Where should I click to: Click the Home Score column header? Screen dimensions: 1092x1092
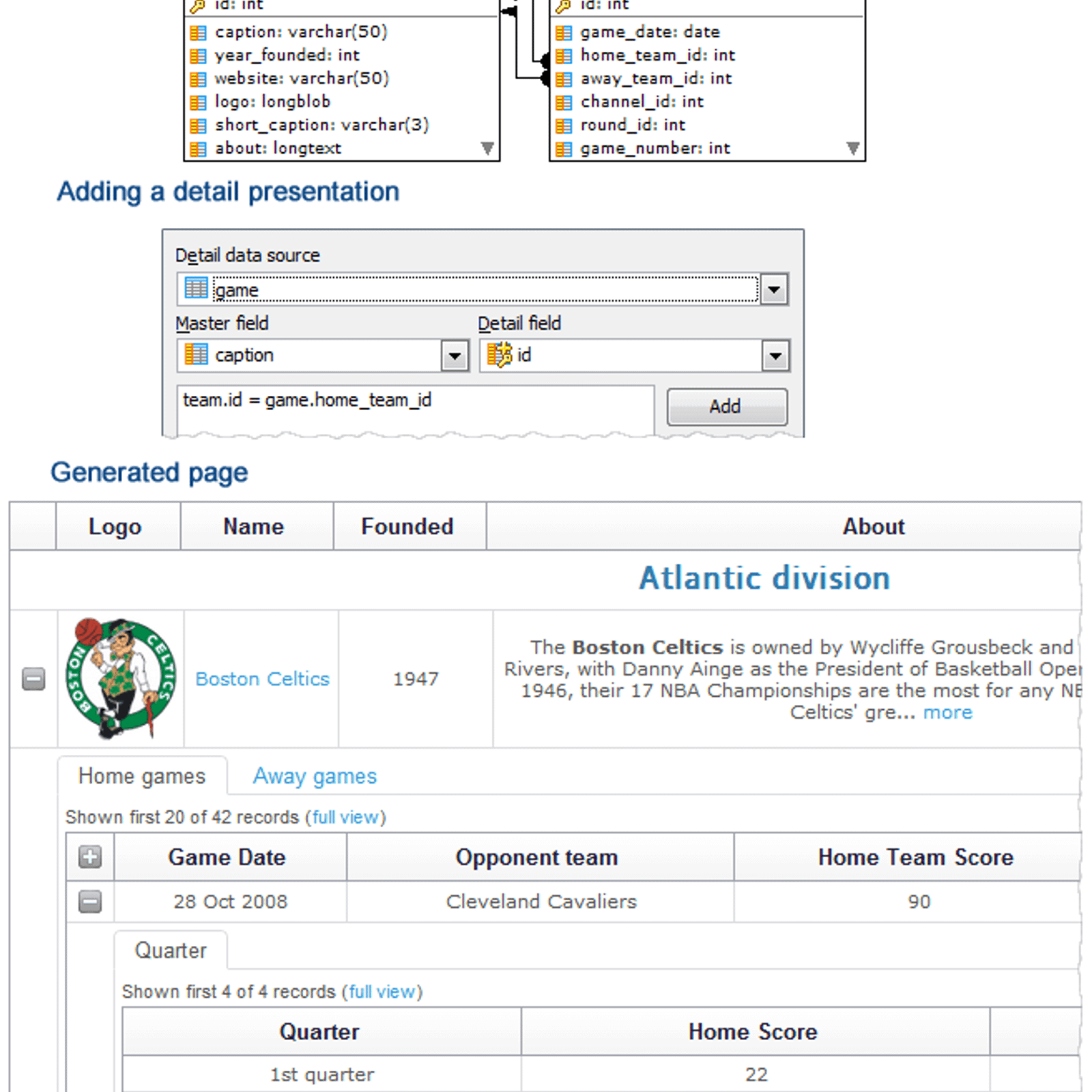756,1031
